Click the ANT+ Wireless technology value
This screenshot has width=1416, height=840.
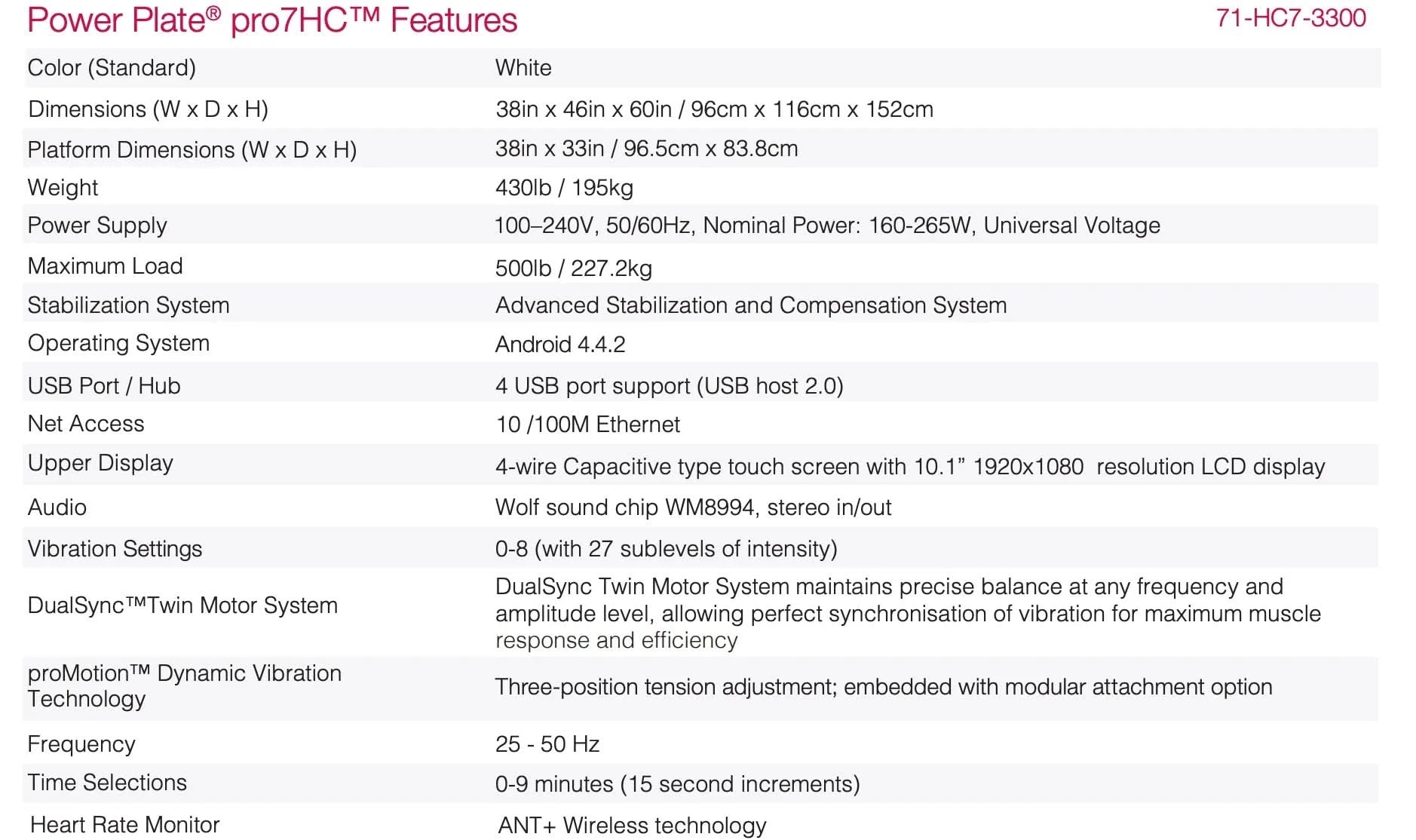632,826
